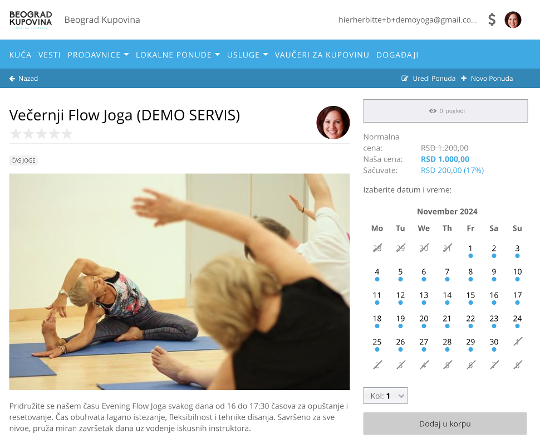Open the Kol quantity selector
The image size is (540, 438).
coord(385,396)
